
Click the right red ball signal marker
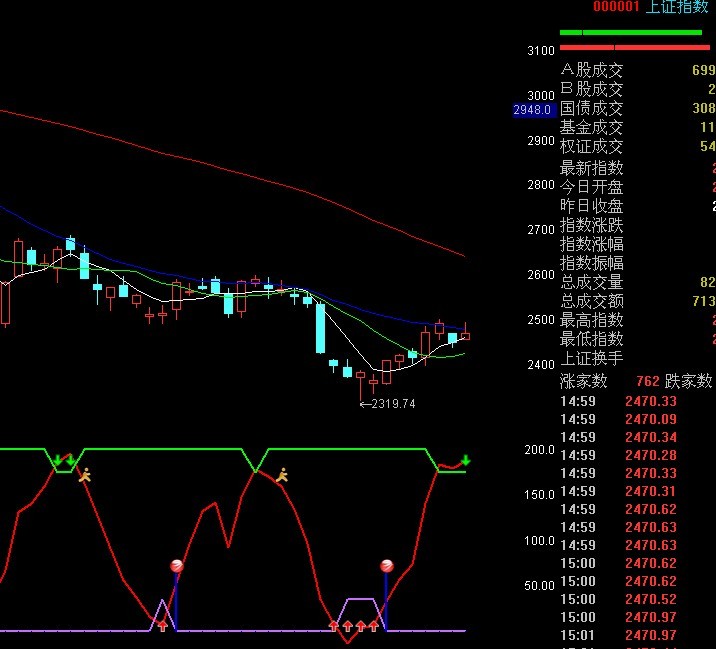[x=387, y=566]
